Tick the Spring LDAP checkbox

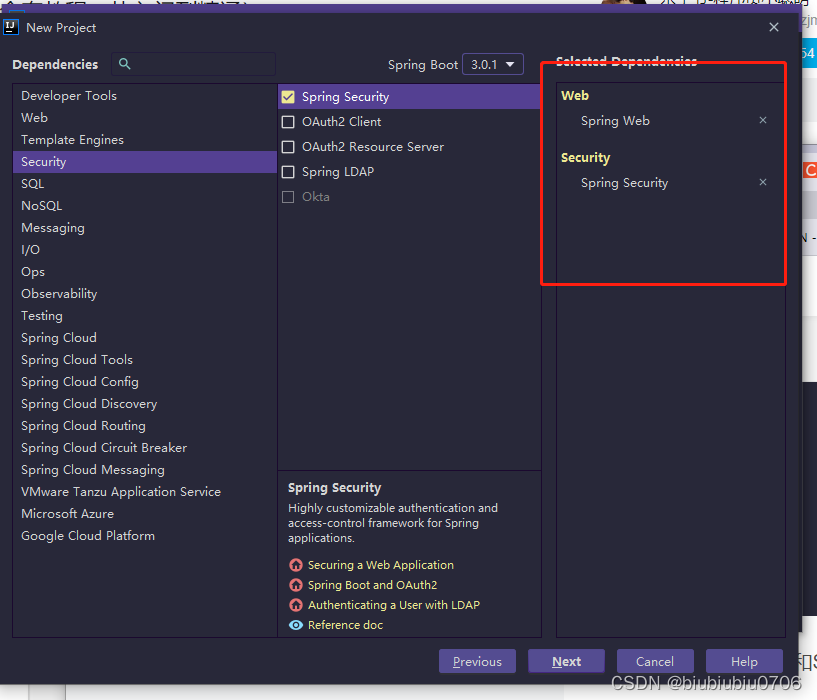pos(288,172)
